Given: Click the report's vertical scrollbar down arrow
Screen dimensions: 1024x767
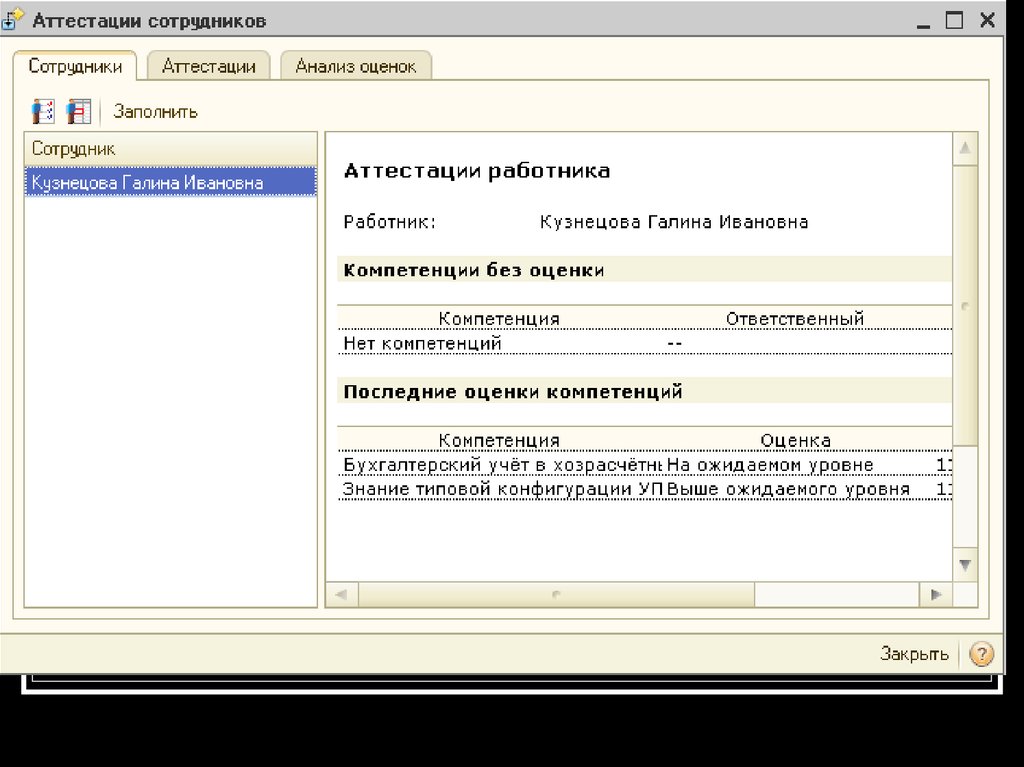Looking at the screenshot, I should 965,565.
